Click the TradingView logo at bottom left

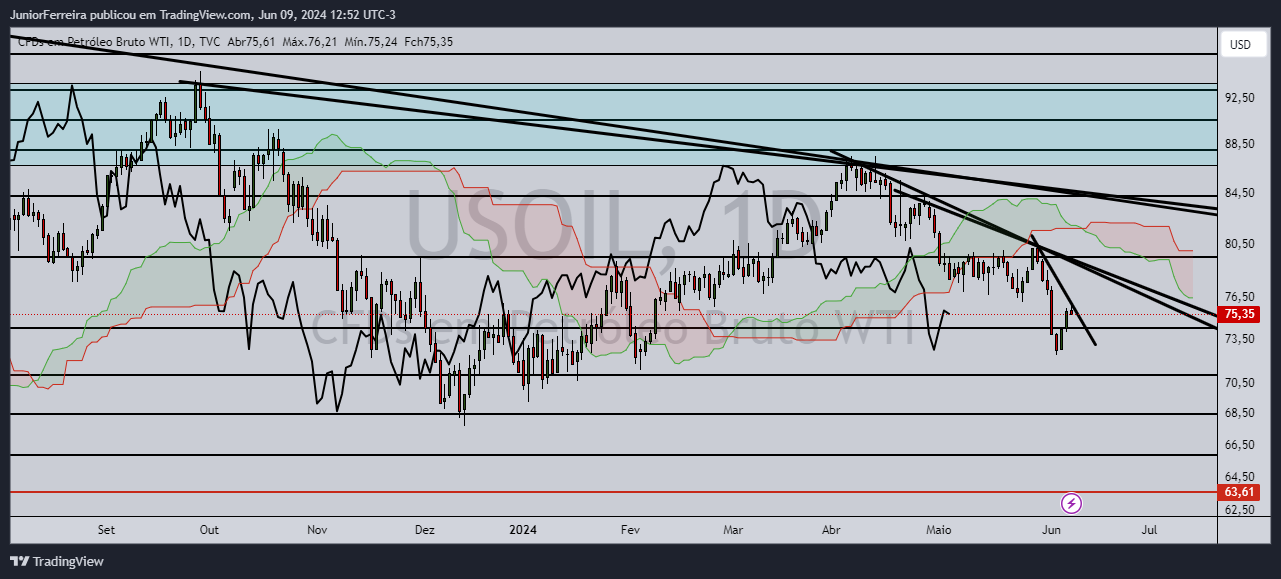click(x=57, y=562)
